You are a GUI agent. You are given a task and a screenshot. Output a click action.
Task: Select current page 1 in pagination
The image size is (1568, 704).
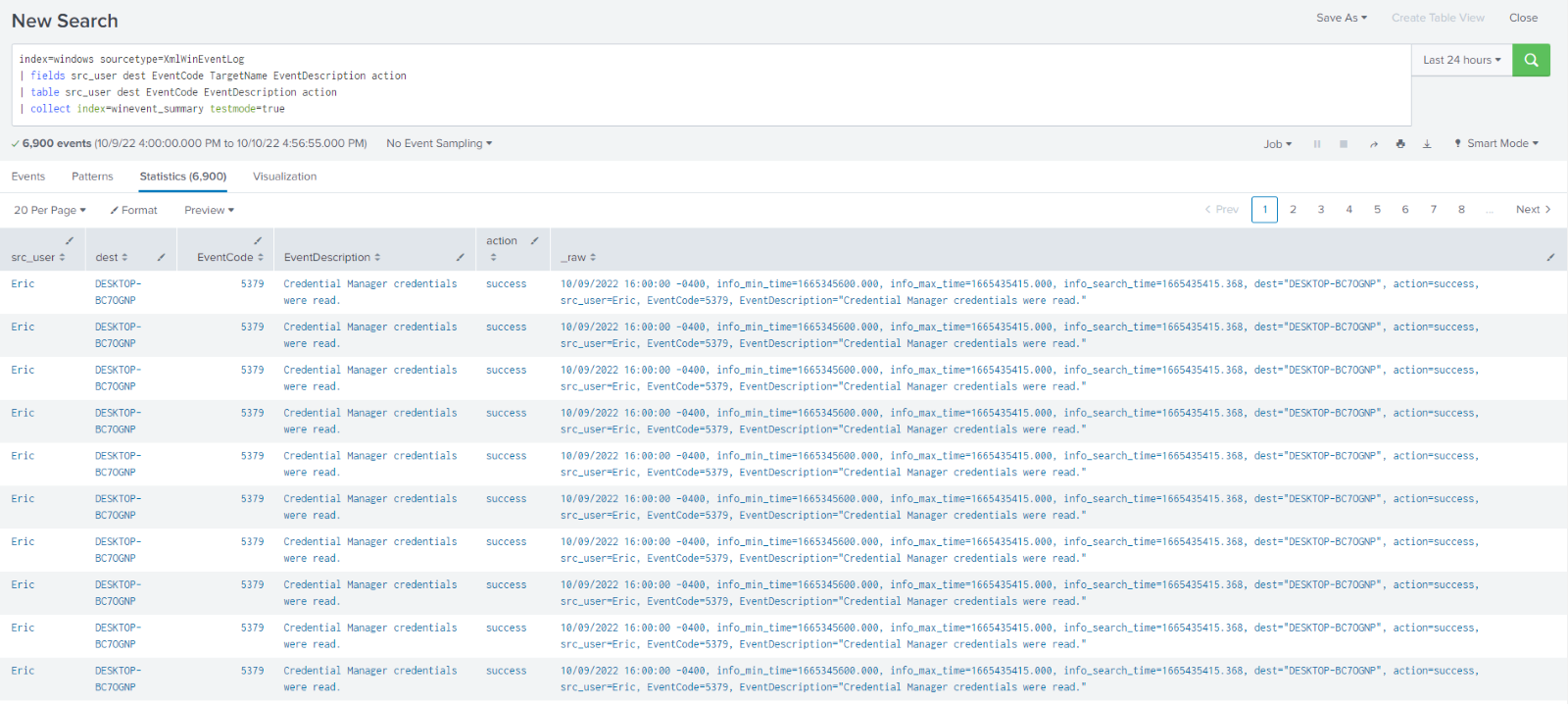(x=1264, y=210)
